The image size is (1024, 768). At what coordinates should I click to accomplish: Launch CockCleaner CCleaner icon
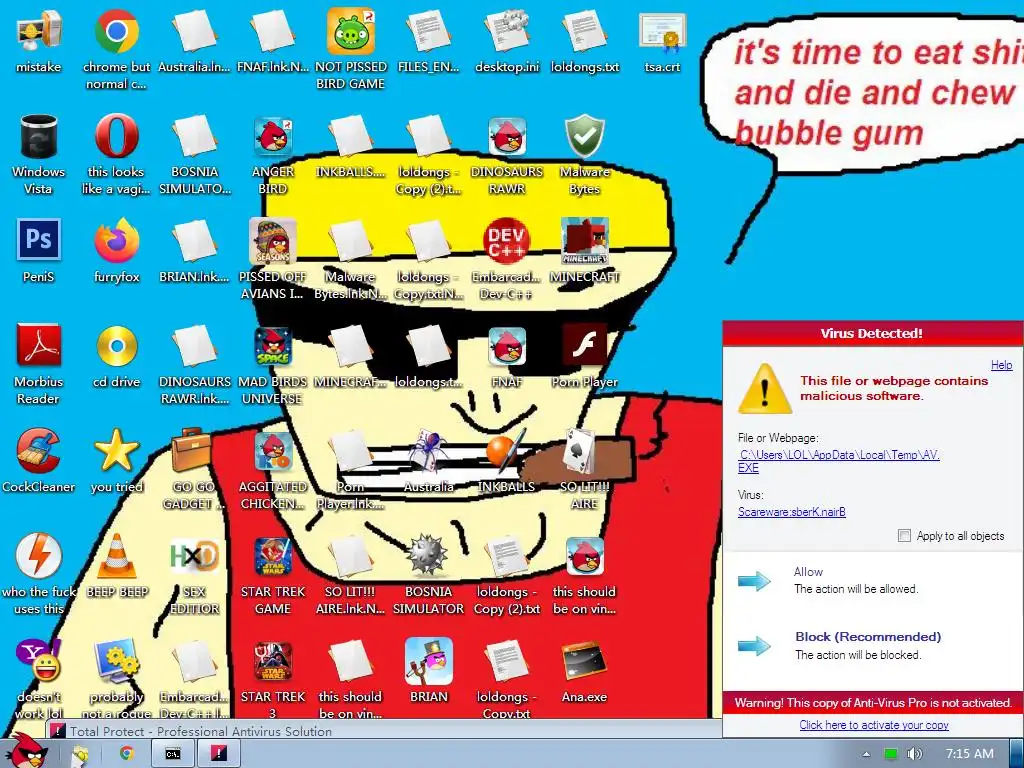pyautogui.click(x=39, y=451)
